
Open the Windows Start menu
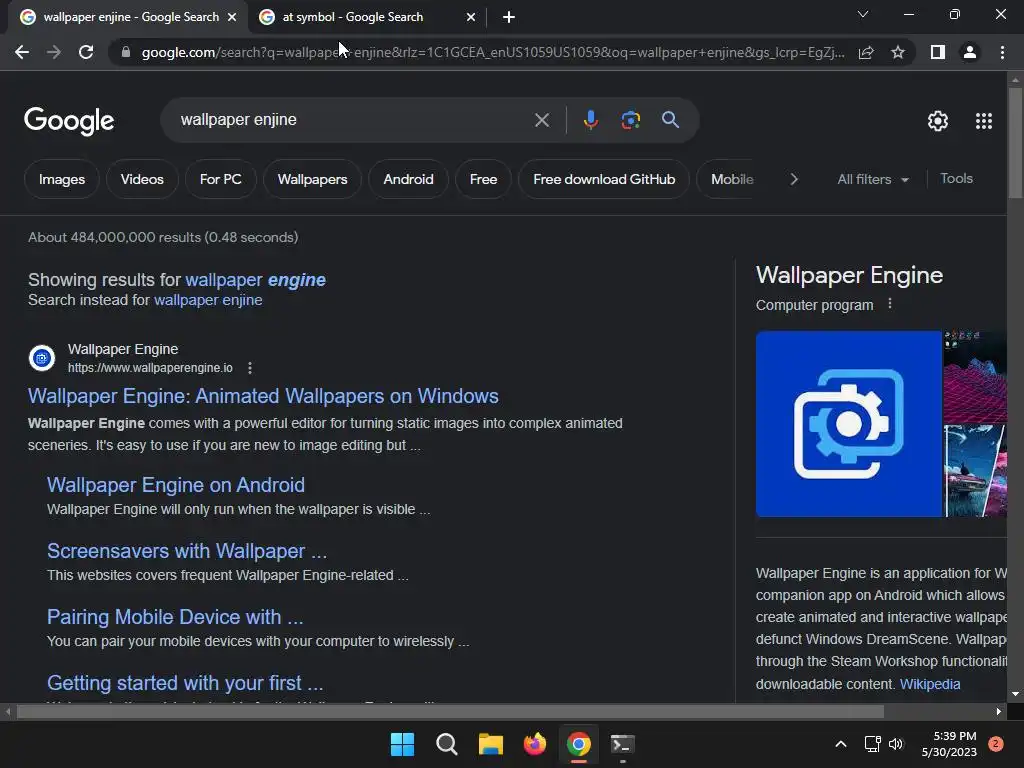point(402,744)
